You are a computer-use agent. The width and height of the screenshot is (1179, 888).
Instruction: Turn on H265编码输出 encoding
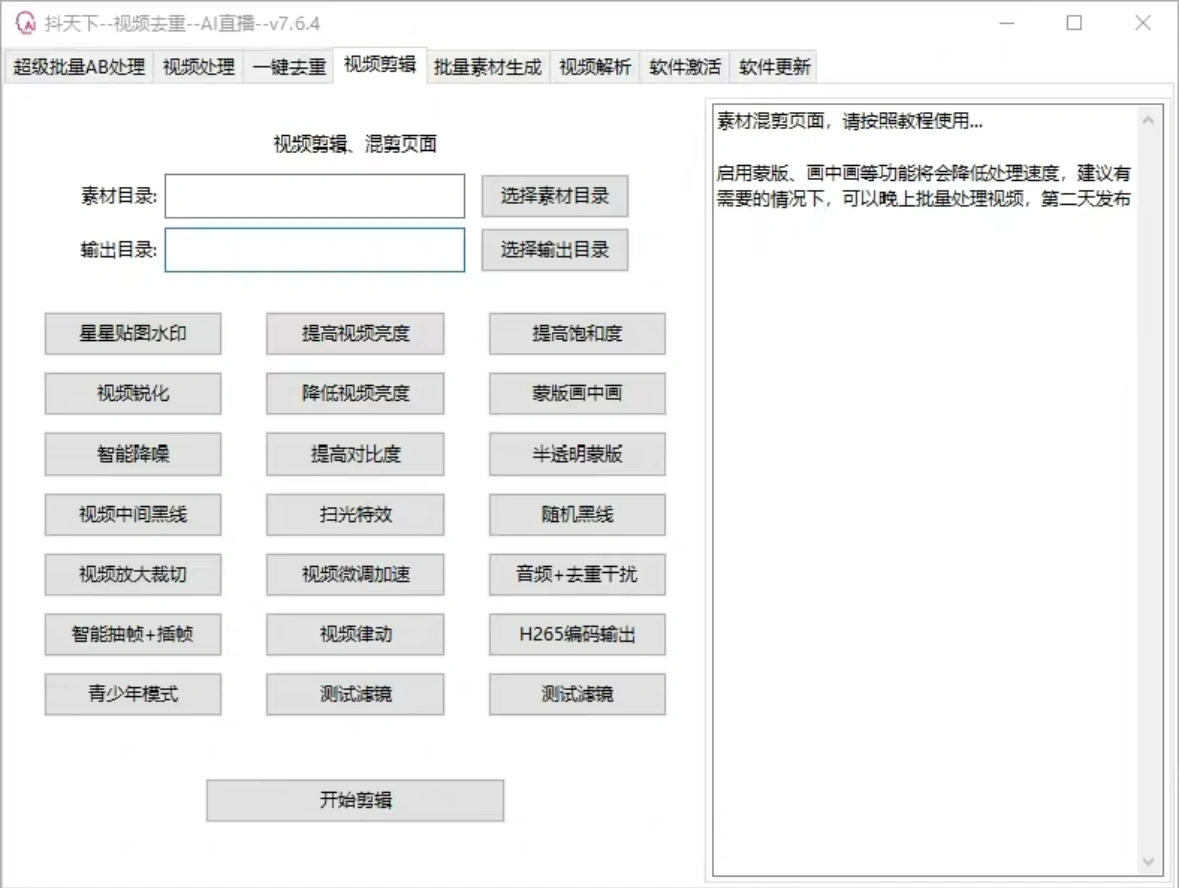point(577,634)
